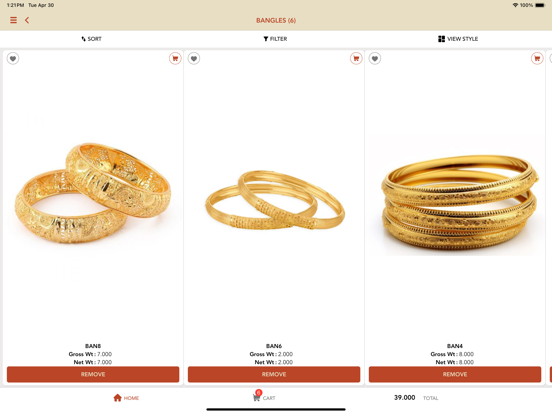
Task: Open the BAN8 bangle product image
Action: 93,193
